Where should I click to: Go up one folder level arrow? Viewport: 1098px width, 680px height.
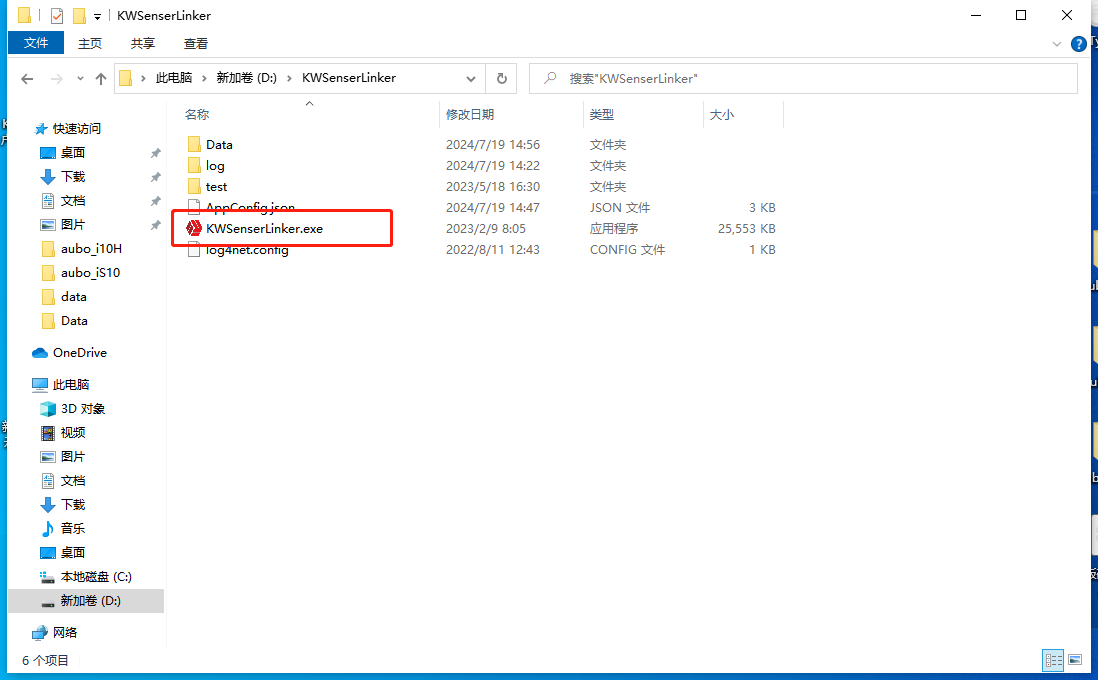pos(101,78)
